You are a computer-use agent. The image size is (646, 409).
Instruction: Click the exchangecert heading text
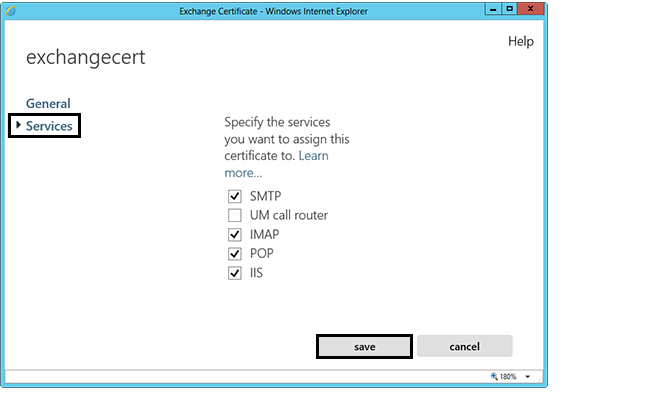click(86, 57)
